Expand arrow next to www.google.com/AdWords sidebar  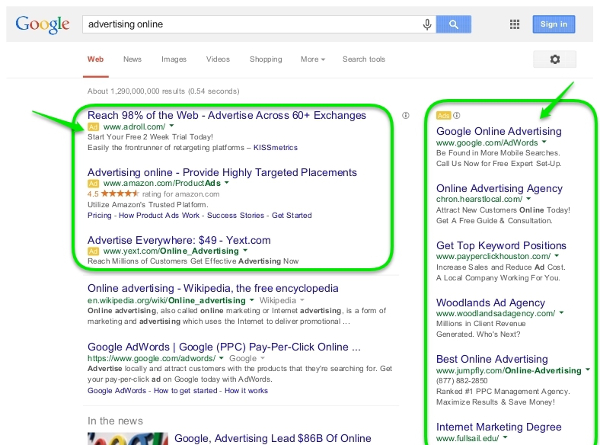click(x=544, y=142)
